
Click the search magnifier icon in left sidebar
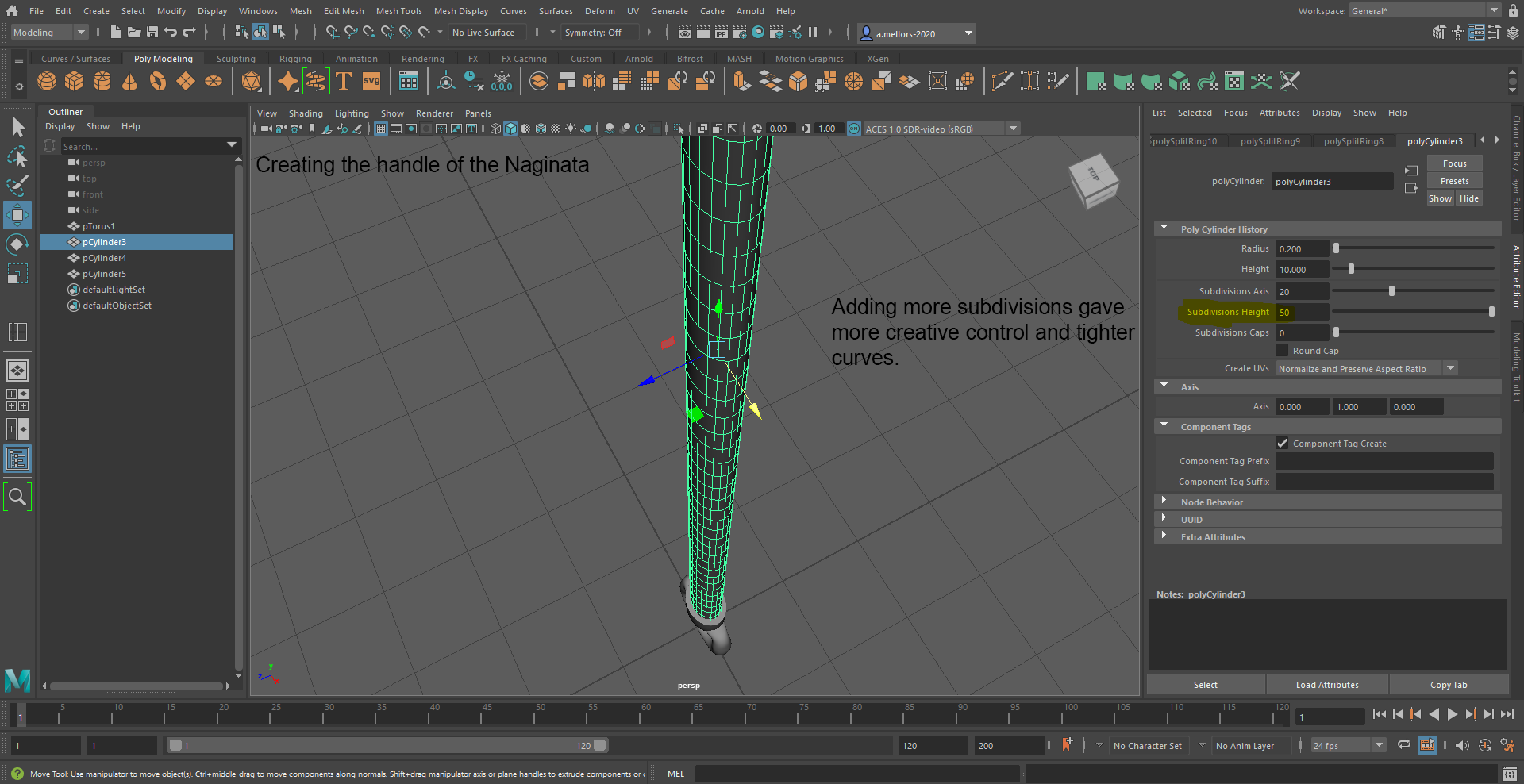(17, 498)
